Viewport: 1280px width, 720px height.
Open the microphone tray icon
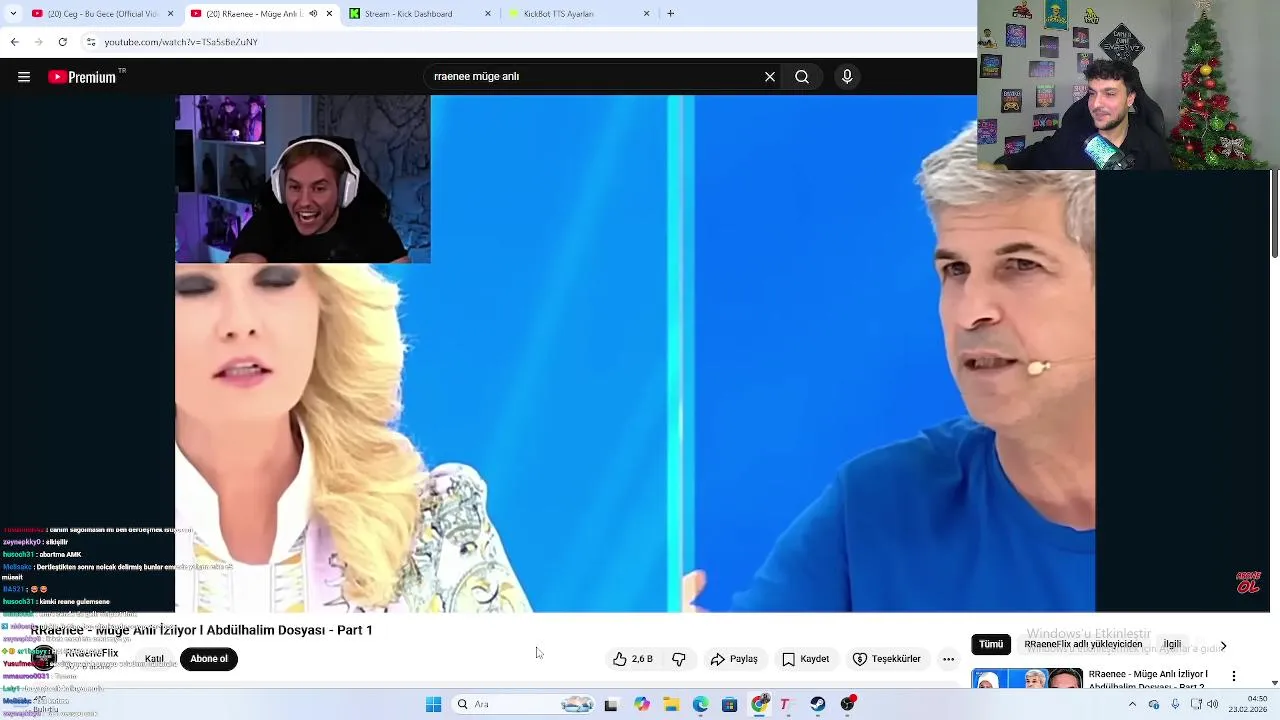pyautogui.click(x=1175, y=705)
